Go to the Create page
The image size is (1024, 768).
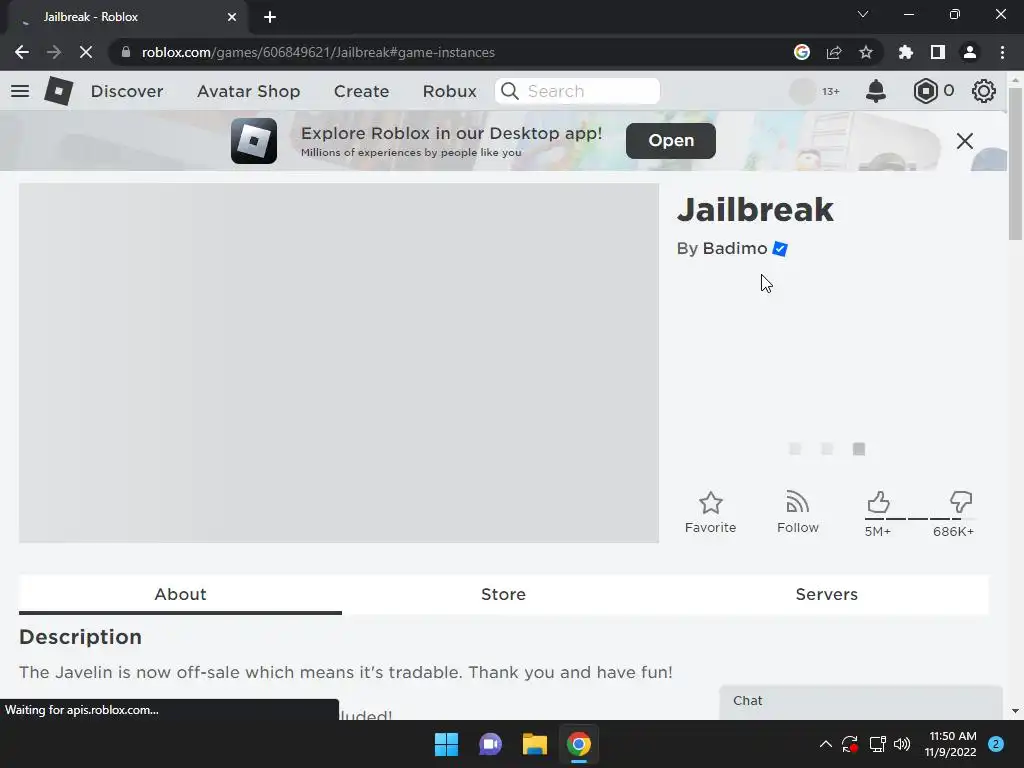(362, 91)
